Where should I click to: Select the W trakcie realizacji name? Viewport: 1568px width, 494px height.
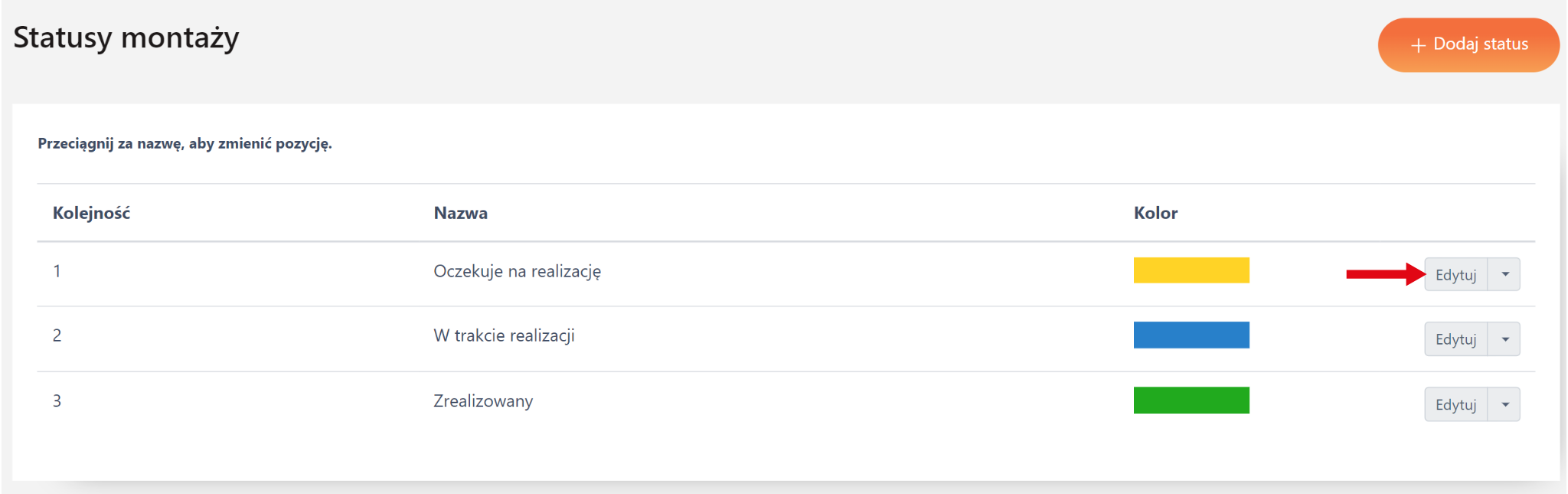click(504, 335)
